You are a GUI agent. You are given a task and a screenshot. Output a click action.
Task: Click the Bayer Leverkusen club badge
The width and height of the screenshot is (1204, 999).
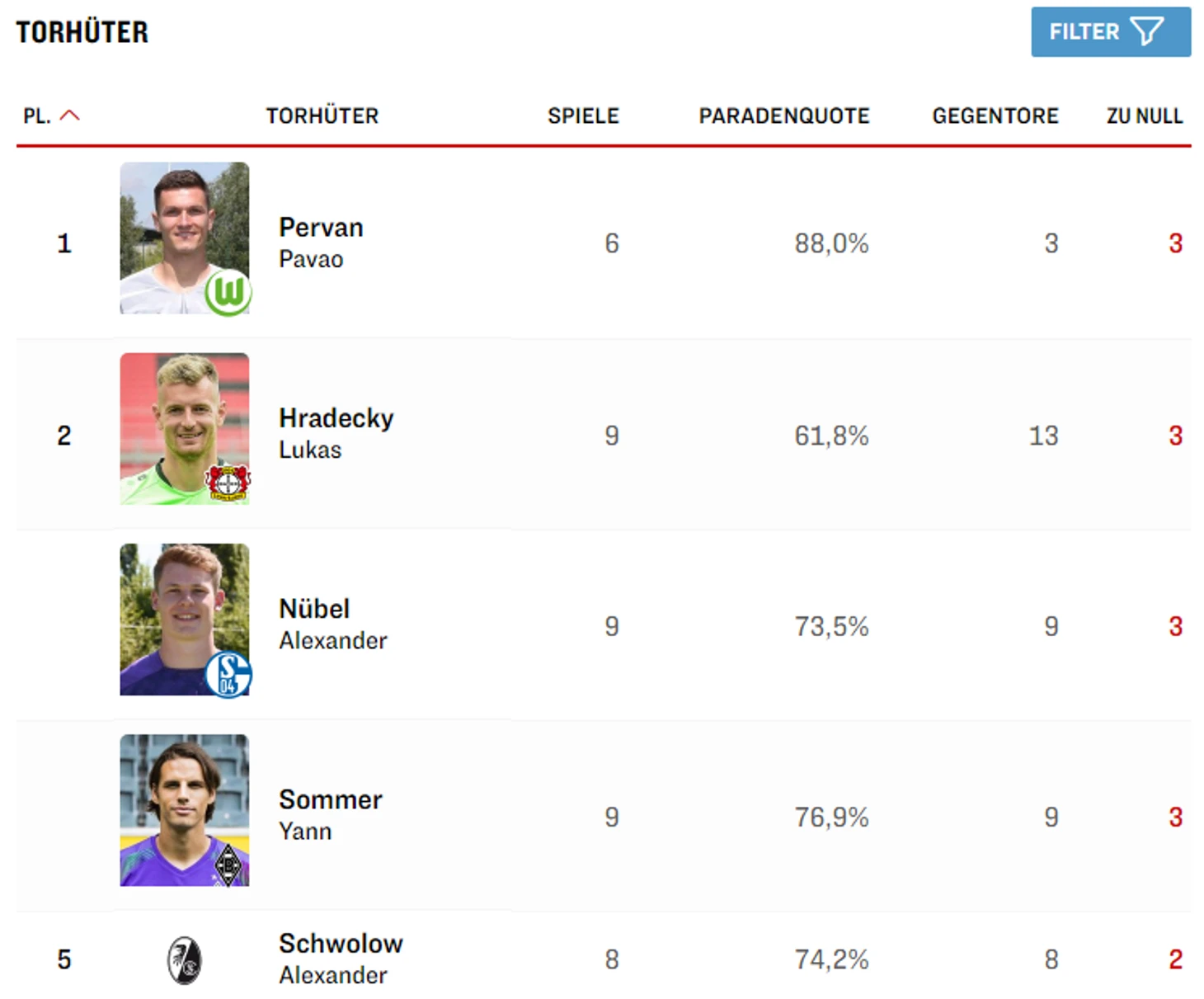pos(228,483)
